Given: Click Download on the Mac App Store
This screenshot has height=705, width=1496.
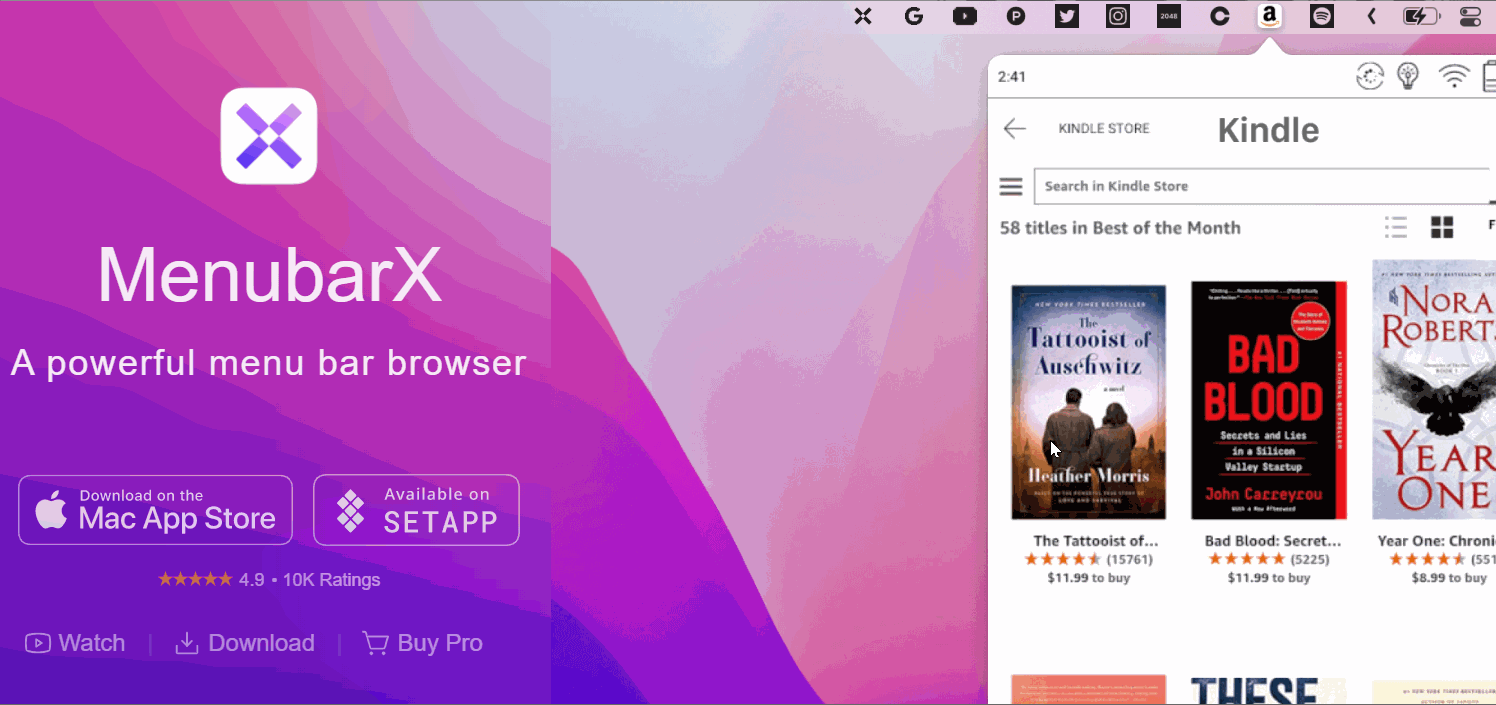Looking at the screenshot, I should click(155, 509).
